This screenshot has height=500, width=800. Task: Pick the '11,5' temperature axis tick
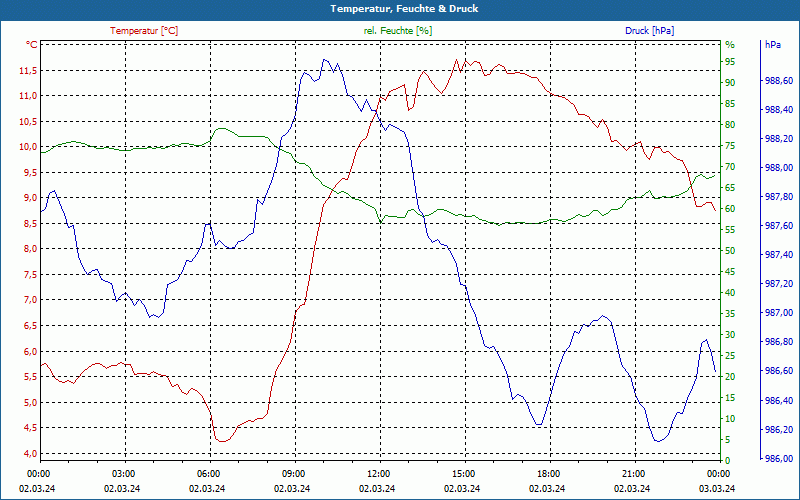pos(28,70)
